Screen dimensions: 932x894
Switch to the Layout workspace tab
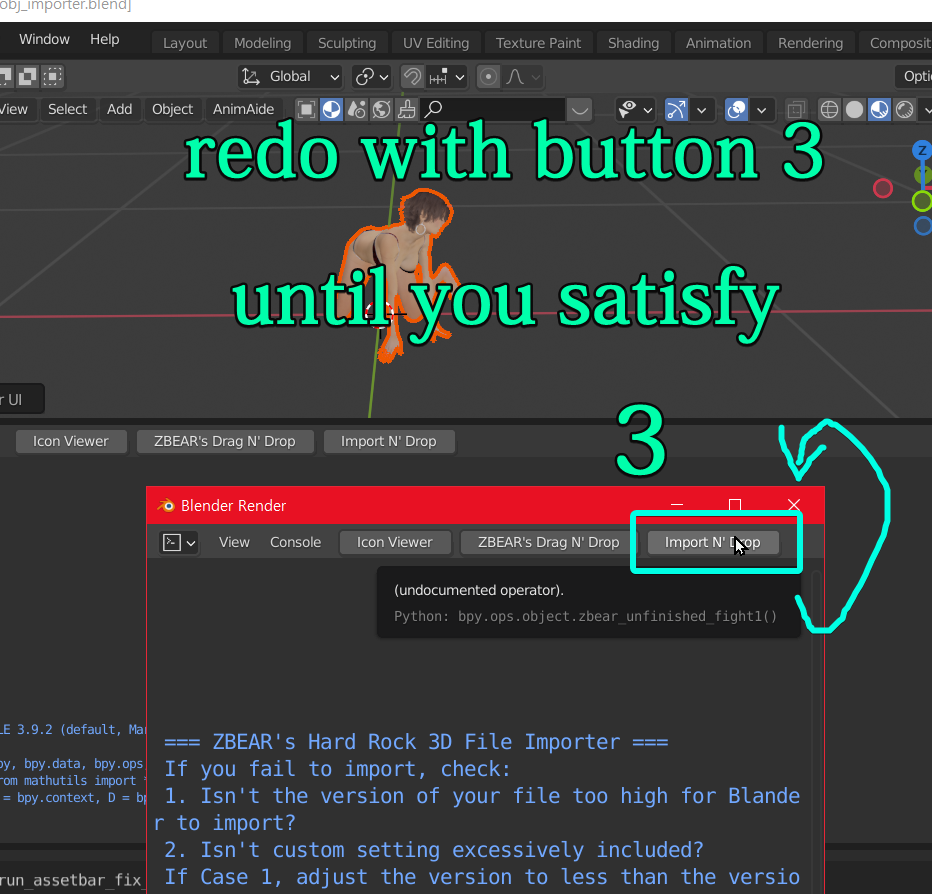tap(185, 43)
